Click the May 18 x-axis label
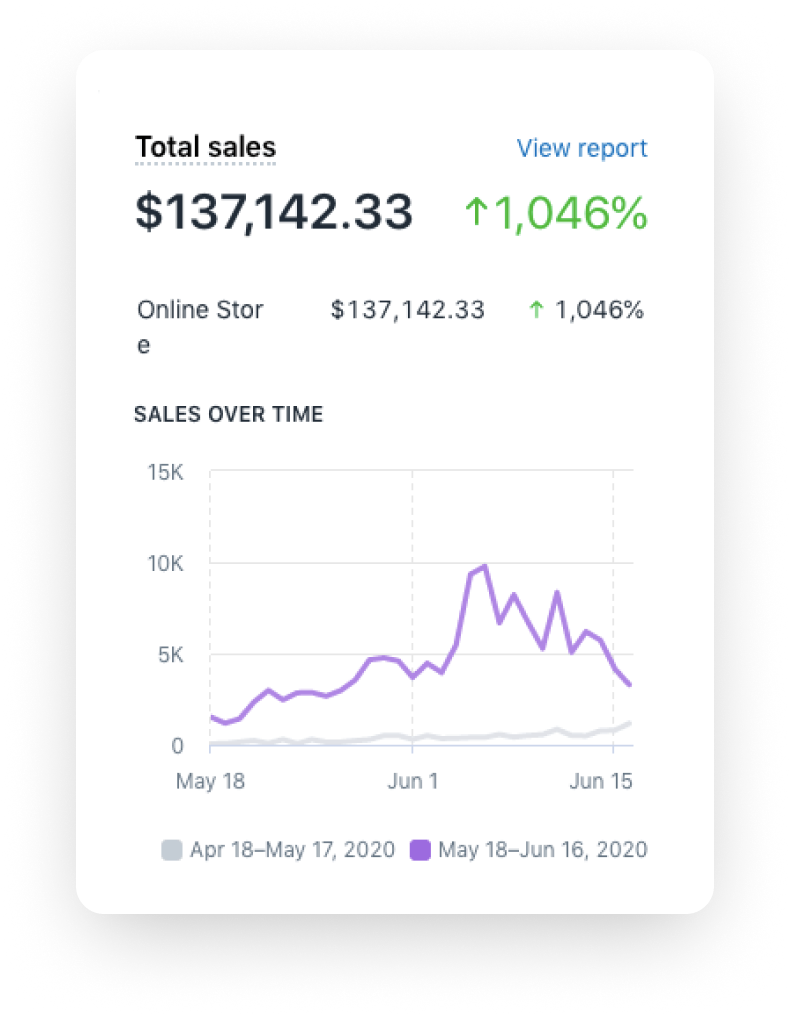This screenshot has height=1016, width=790. 209,781
